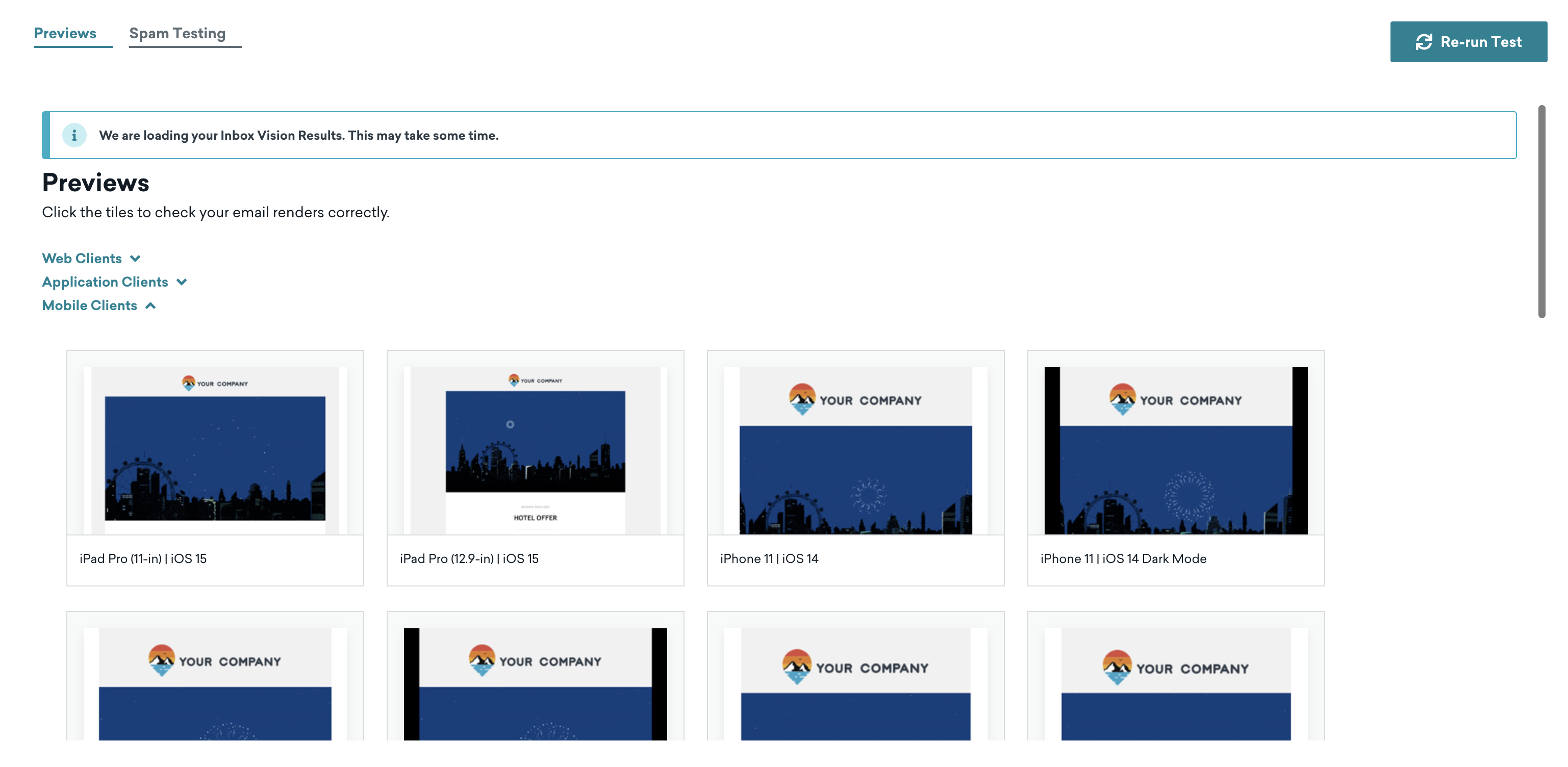Click the 'iPhone 11 | iOS 14 Dark Mode' label

pos(1123,559)
